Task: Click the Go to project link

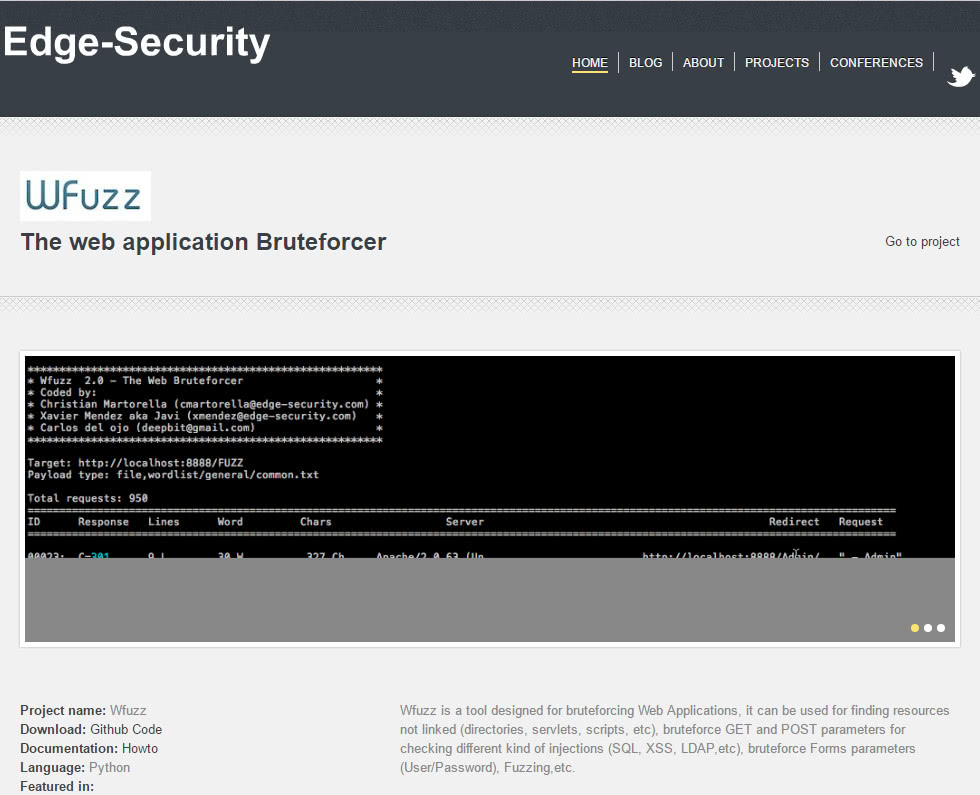Action: coord(922,241)
